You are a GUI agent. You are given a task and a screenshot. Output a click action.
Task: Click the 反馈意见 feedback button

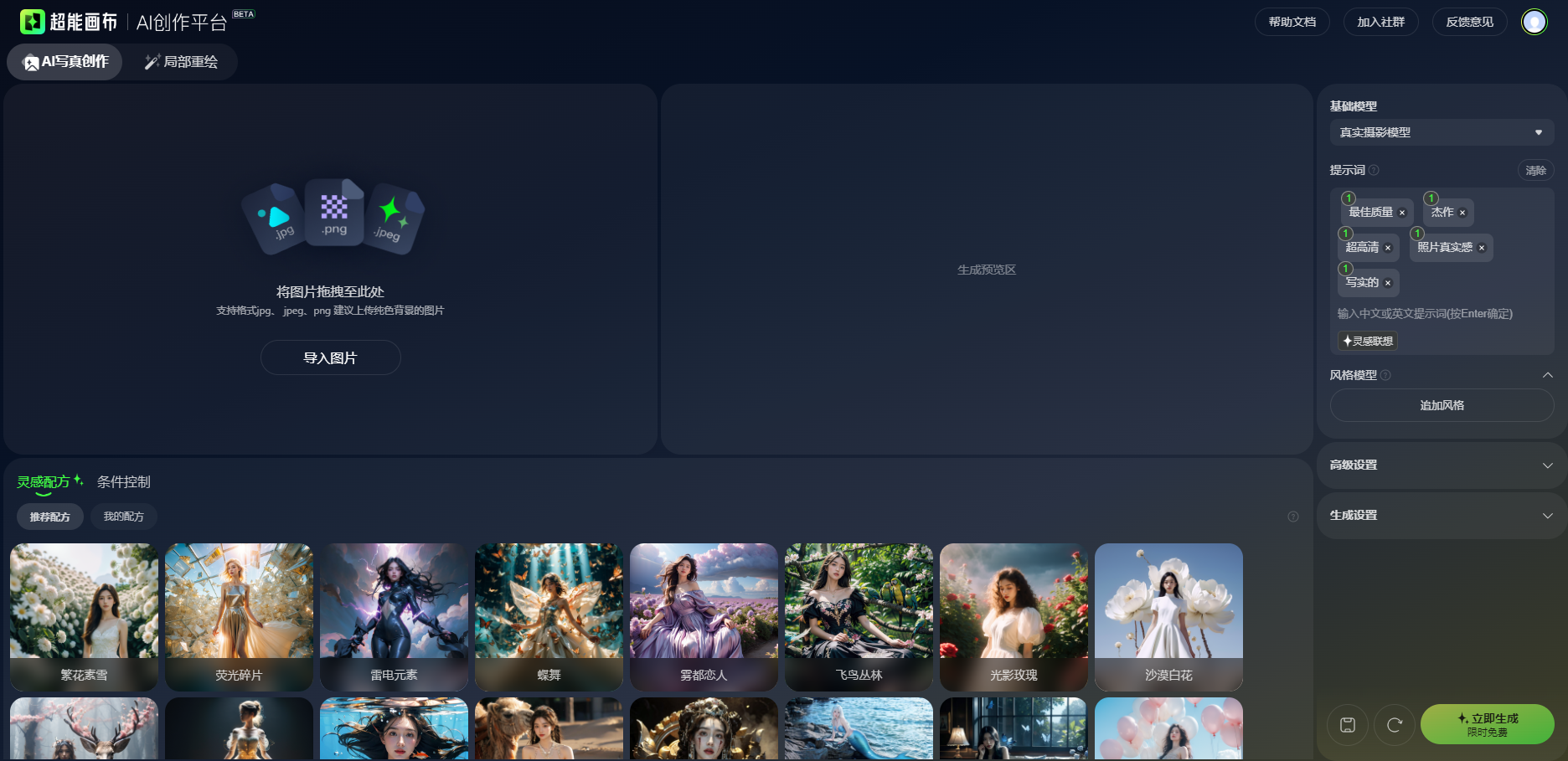(x=1470, y=22)
